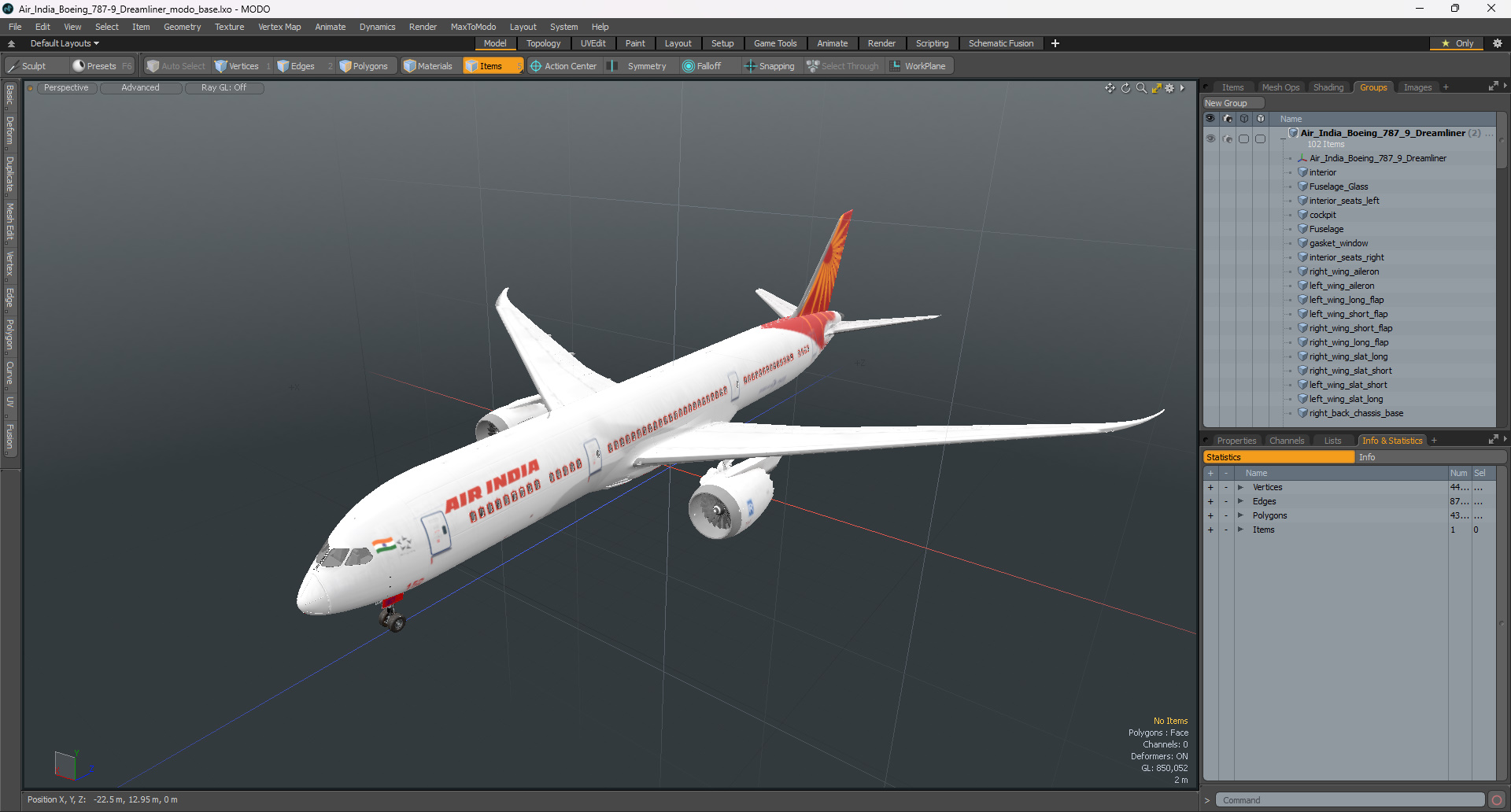
Task: Open layout preferences gear at top right
Action: coord(1498,43)
